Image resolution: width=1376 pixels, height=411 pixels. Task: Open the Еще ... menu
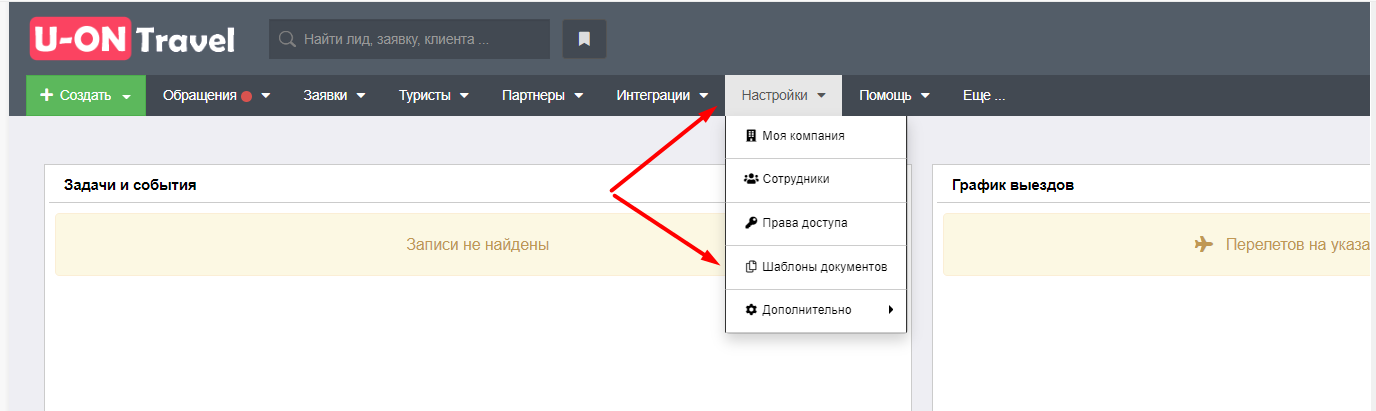[984, 96]
